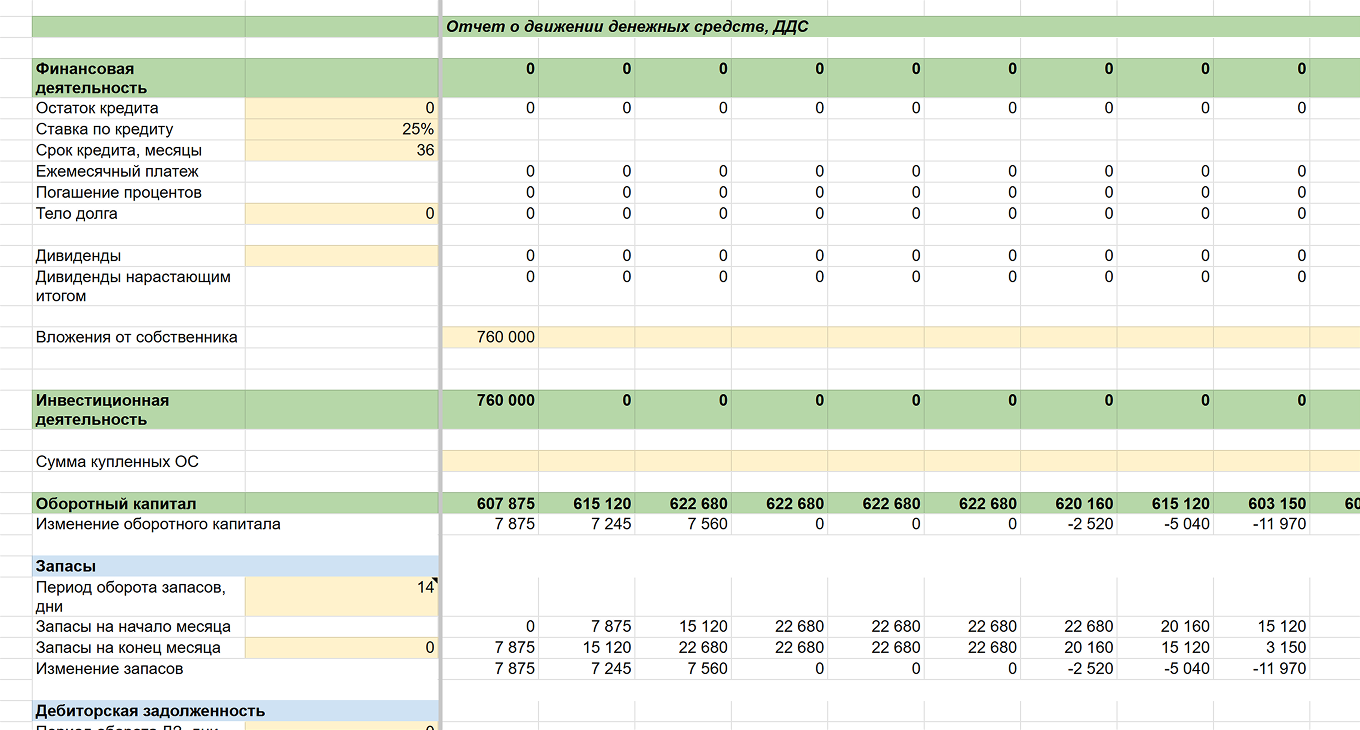Screen dimensions: 1360x730
Task: Click the yellow Дивиденды input cell
Action: pyautogui.click(x=341, y=256)
